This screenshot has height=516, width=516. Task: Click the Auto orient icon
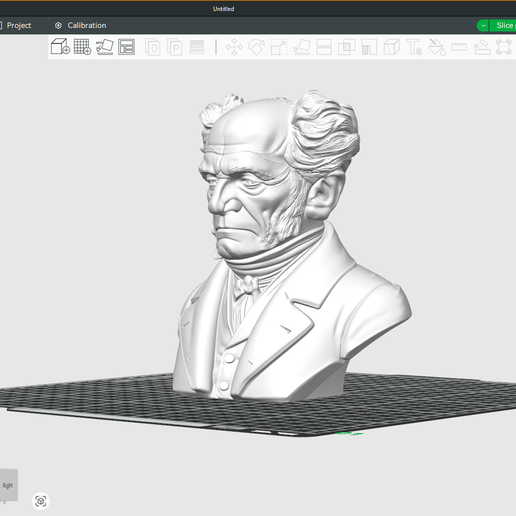coord(105,47)
